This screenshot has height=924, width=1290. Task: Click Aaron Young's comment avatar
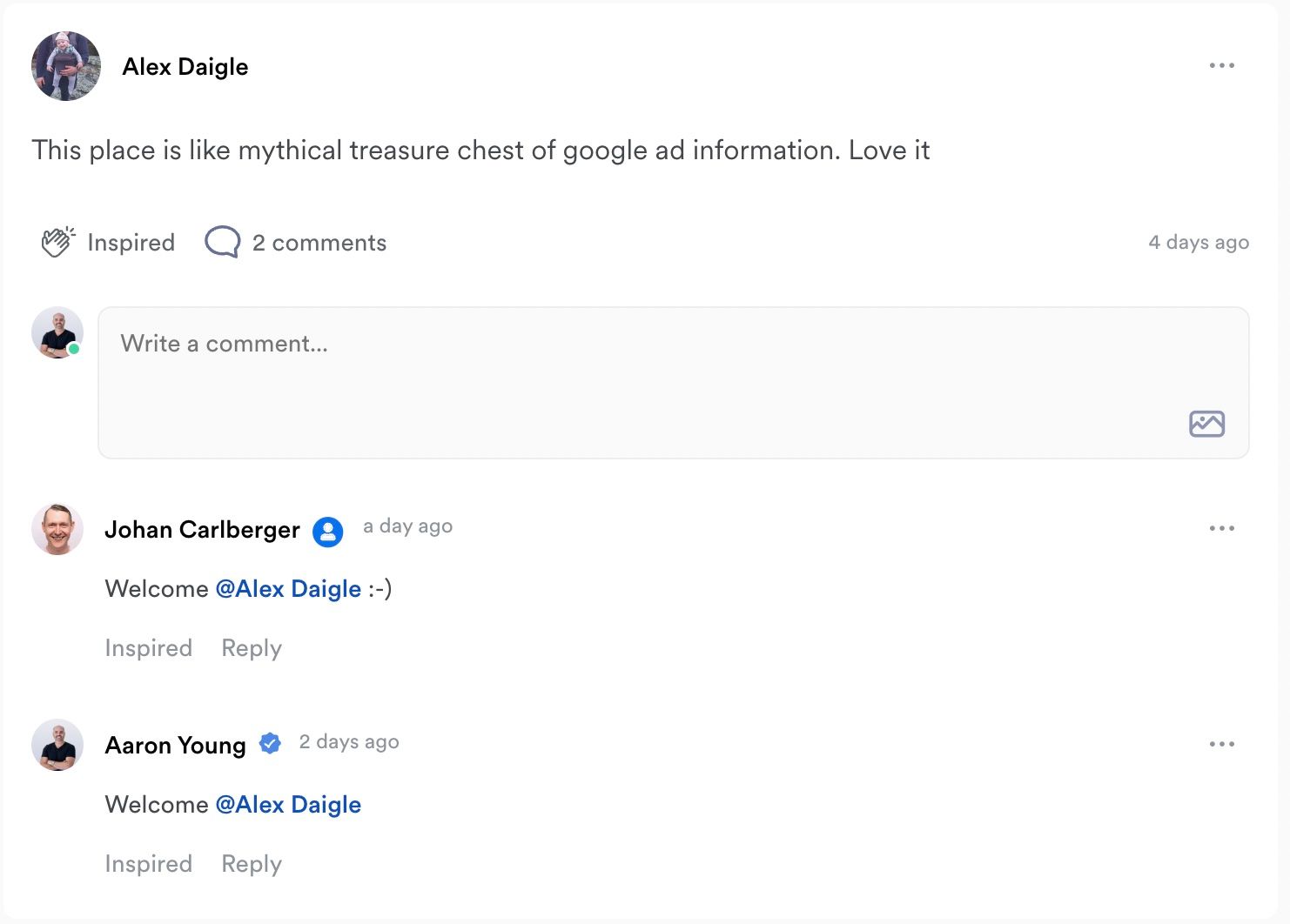pyautogui.click(x=57, y=745)
